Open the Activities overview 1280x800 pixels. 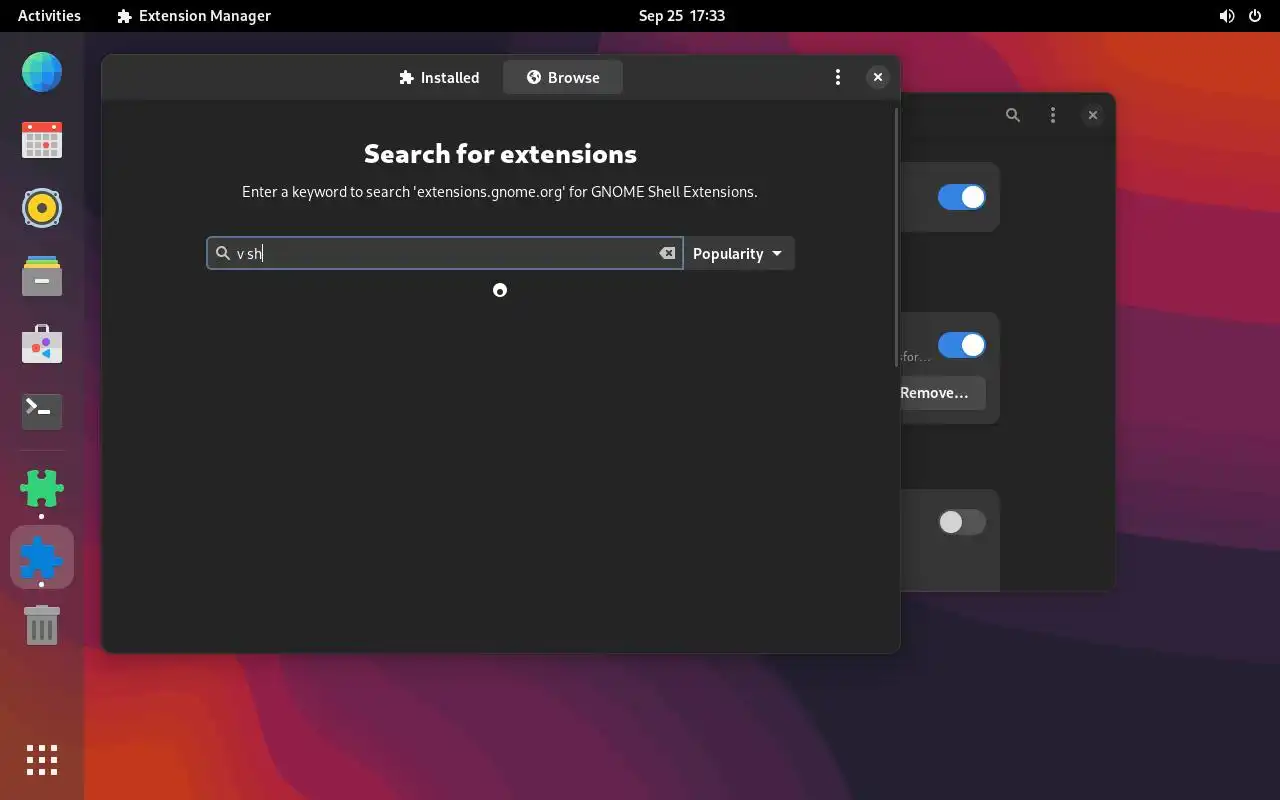(49, 15)
